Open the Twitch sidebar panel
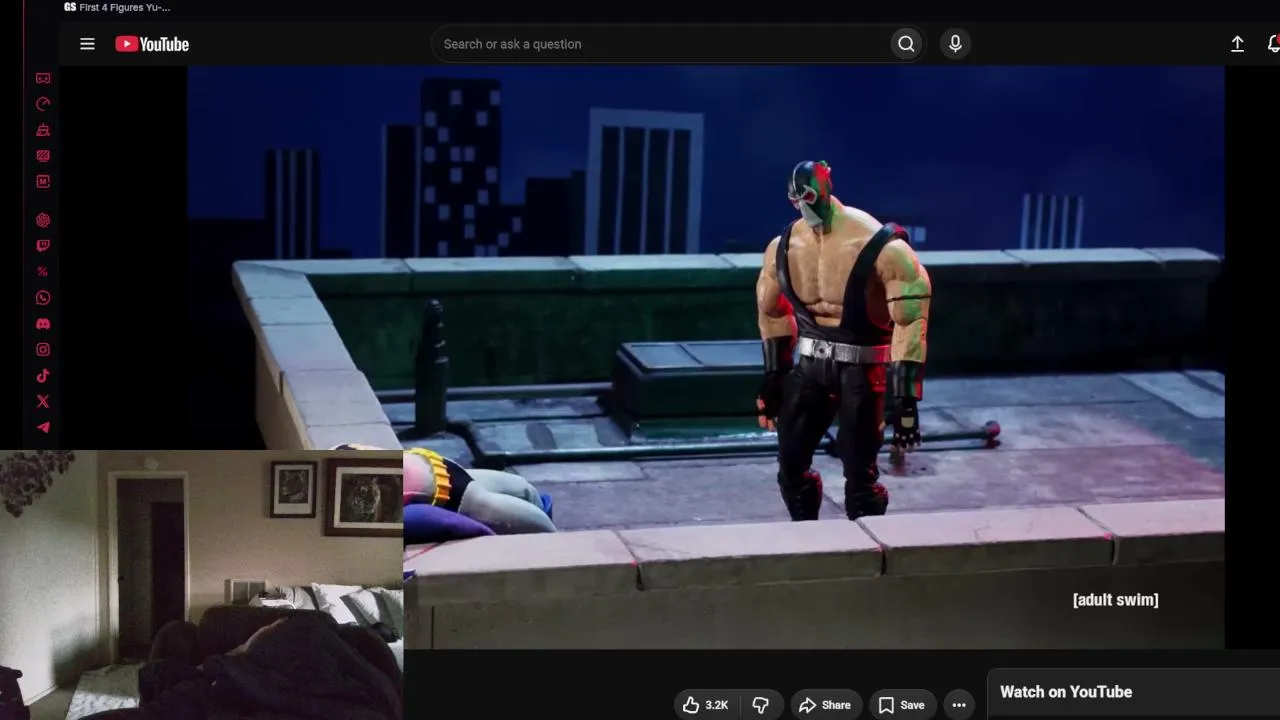 pyautogui.click(x=43, y=246)
